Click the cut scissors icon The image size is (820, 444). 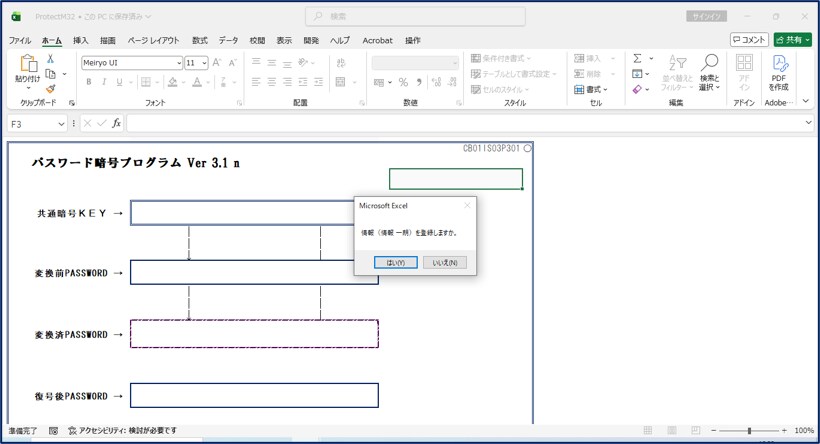(x=50, y=59)
